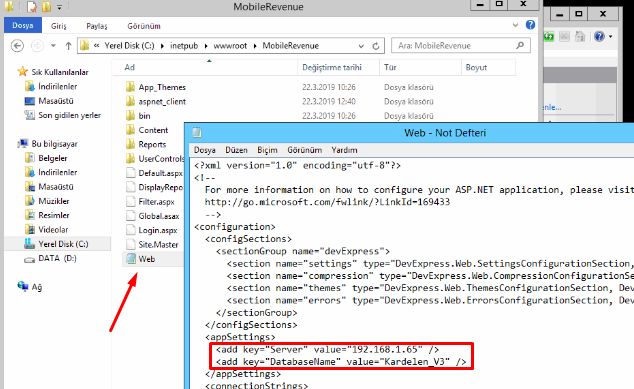Open Masaüstü under Sık Kullanılanlar
This screenshot has width=634, height=389.
point(56,101)
